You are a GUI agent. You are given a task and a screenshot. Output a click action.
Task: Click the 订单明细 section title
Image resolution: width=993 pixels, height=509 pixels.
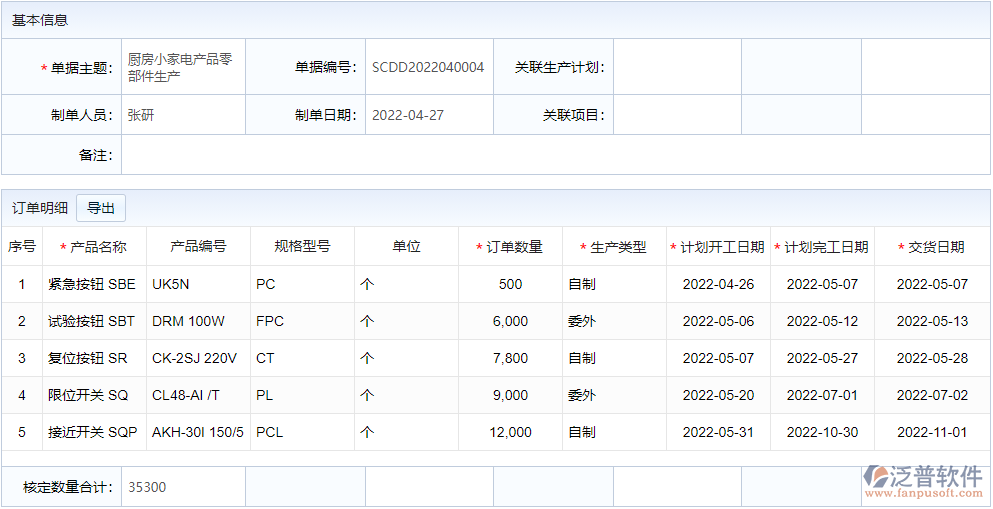(40, 208)
